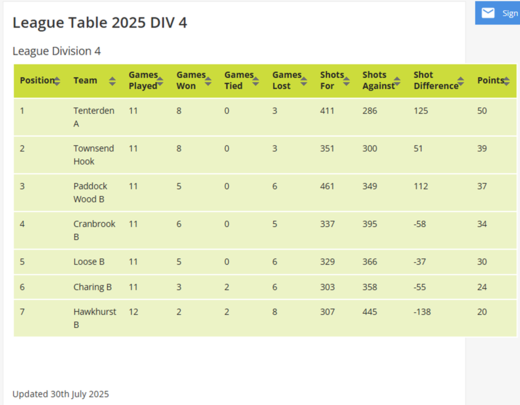This screenshot has width=520, height=405.
Task: Click Hawkhurst B games lost 8
Action: click(x=275, y=312)
